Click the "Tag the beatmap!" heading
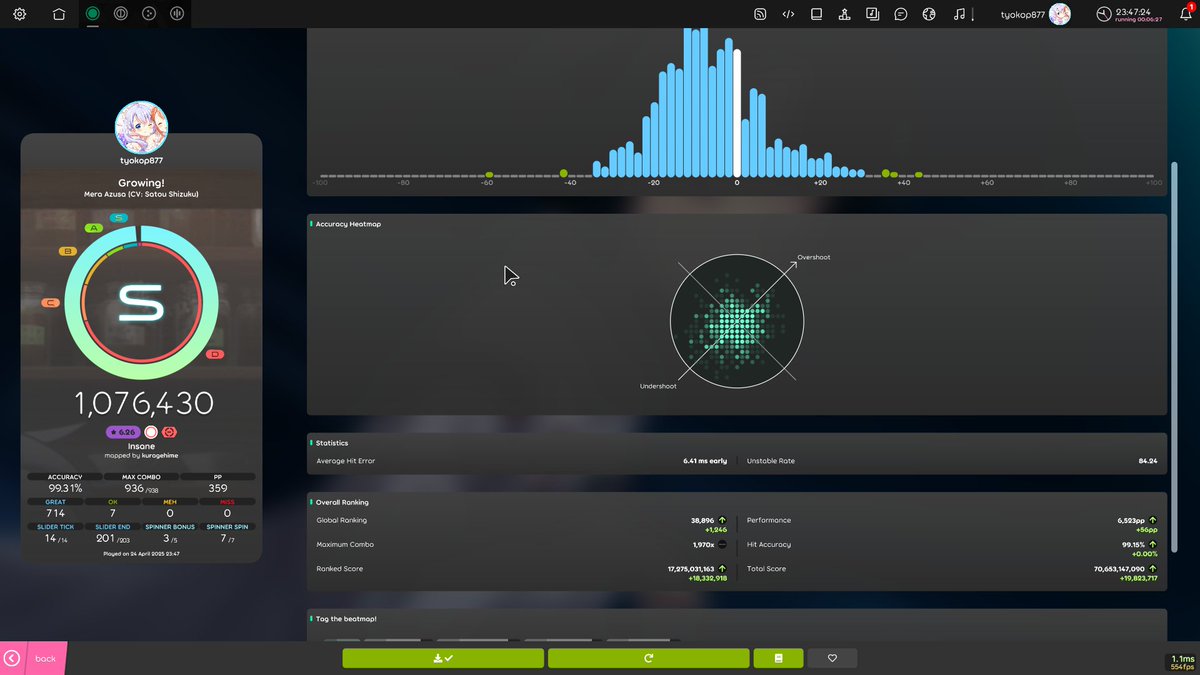The height and width of the screenshot is (675, 1200). [x=346, y=619]
